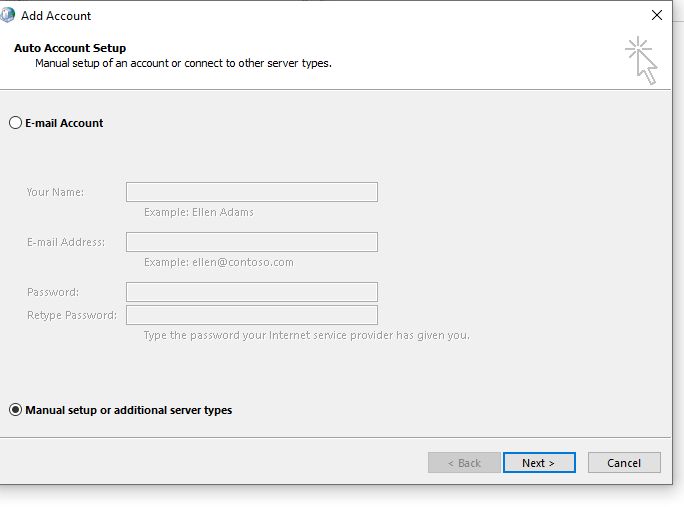
Task: Click the Internet service provider password hint
Action: [x=307, y=335]
